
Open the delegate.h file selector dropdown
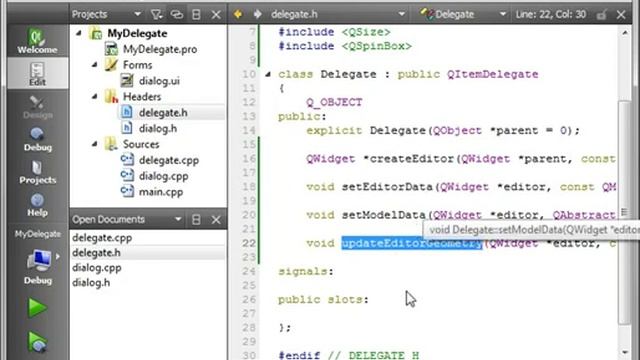click(x=338, y=14)
